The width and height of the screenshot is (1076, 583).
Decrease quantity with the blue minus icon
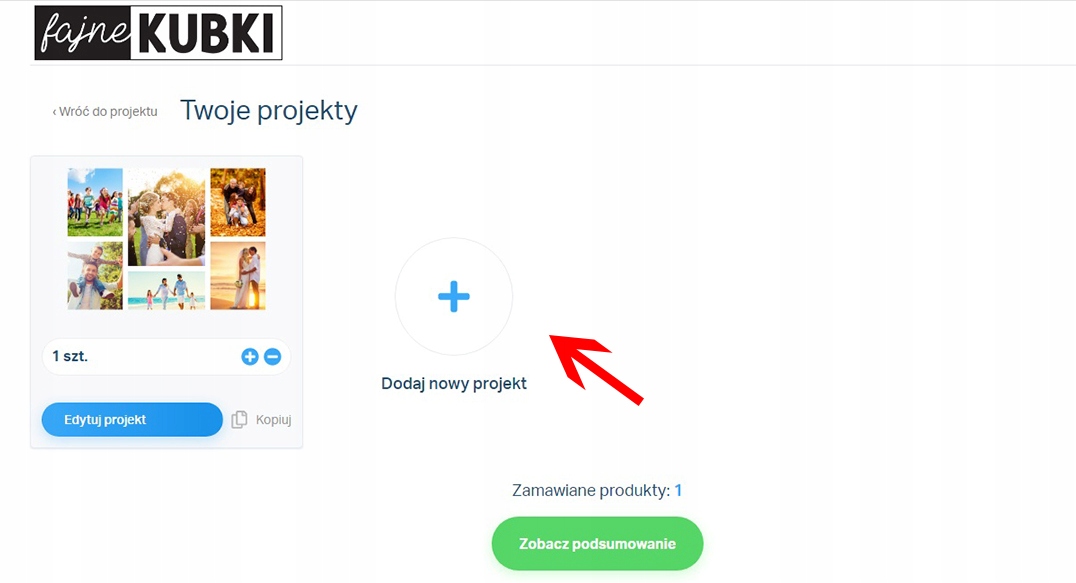[x=272, y=357]
